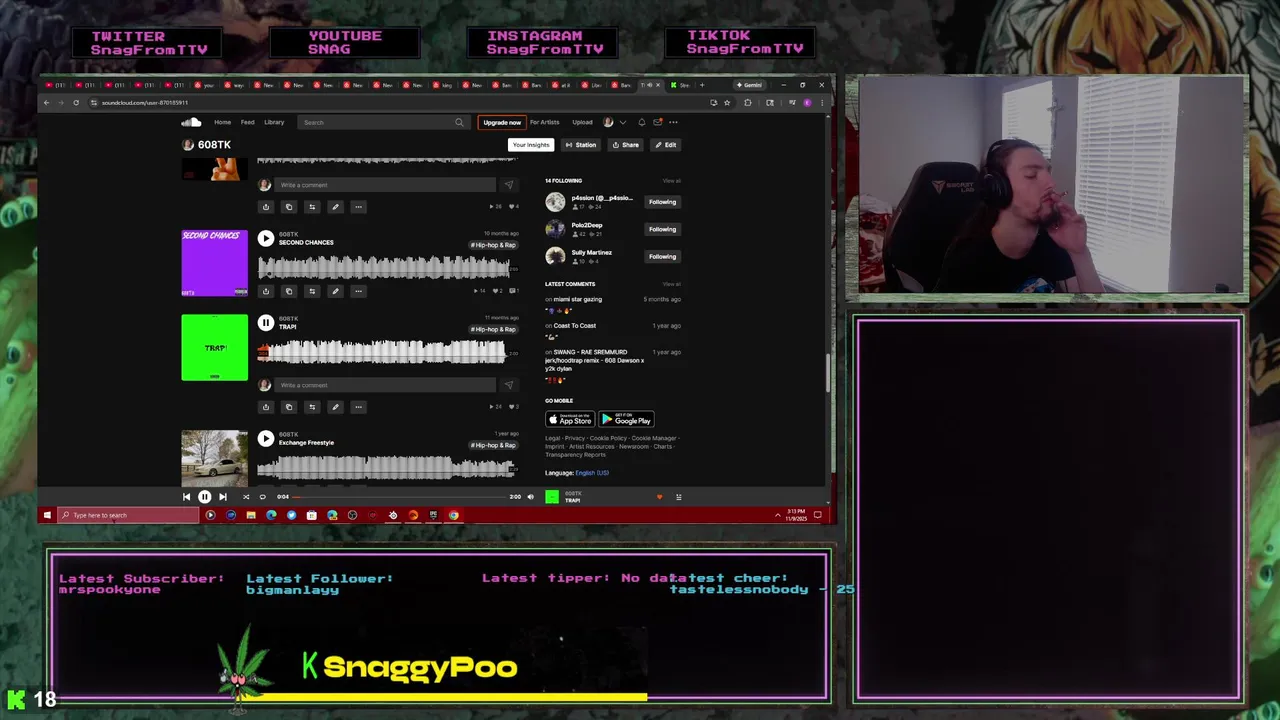The height and width of the screenshot is (720, 1280).
Task: Click the profile Share button
Action: 626,145
